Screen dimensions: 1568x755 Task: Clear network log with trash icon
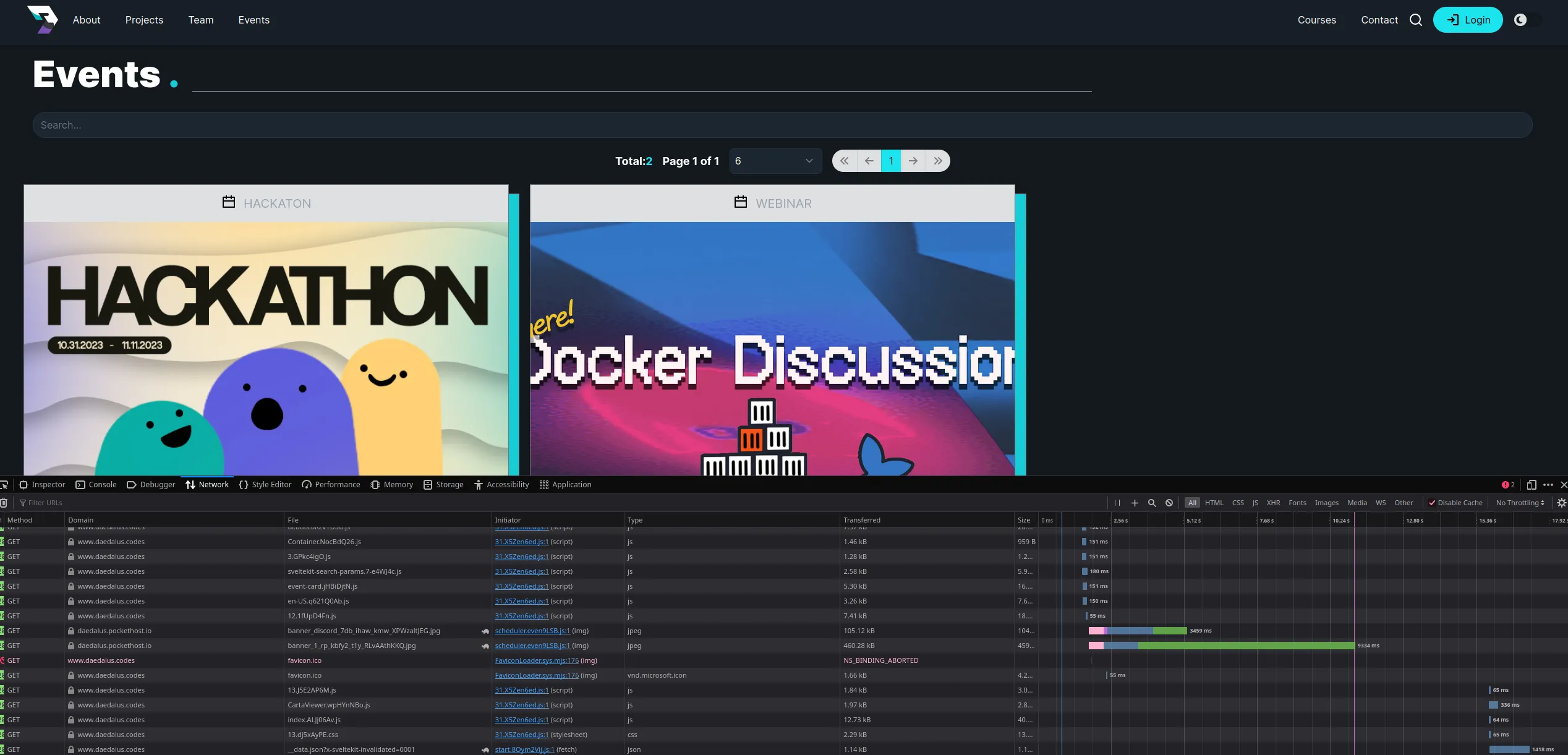click(4, 503)
